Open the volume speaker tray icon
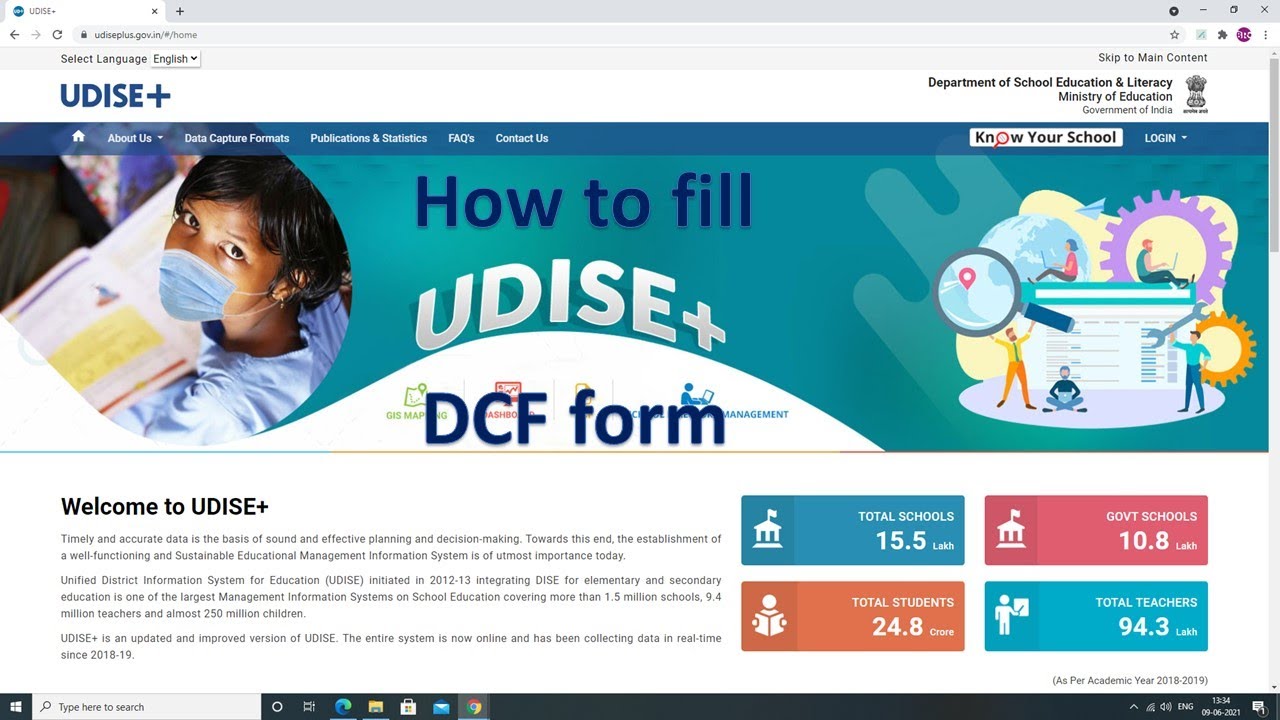 point(1166,707)
